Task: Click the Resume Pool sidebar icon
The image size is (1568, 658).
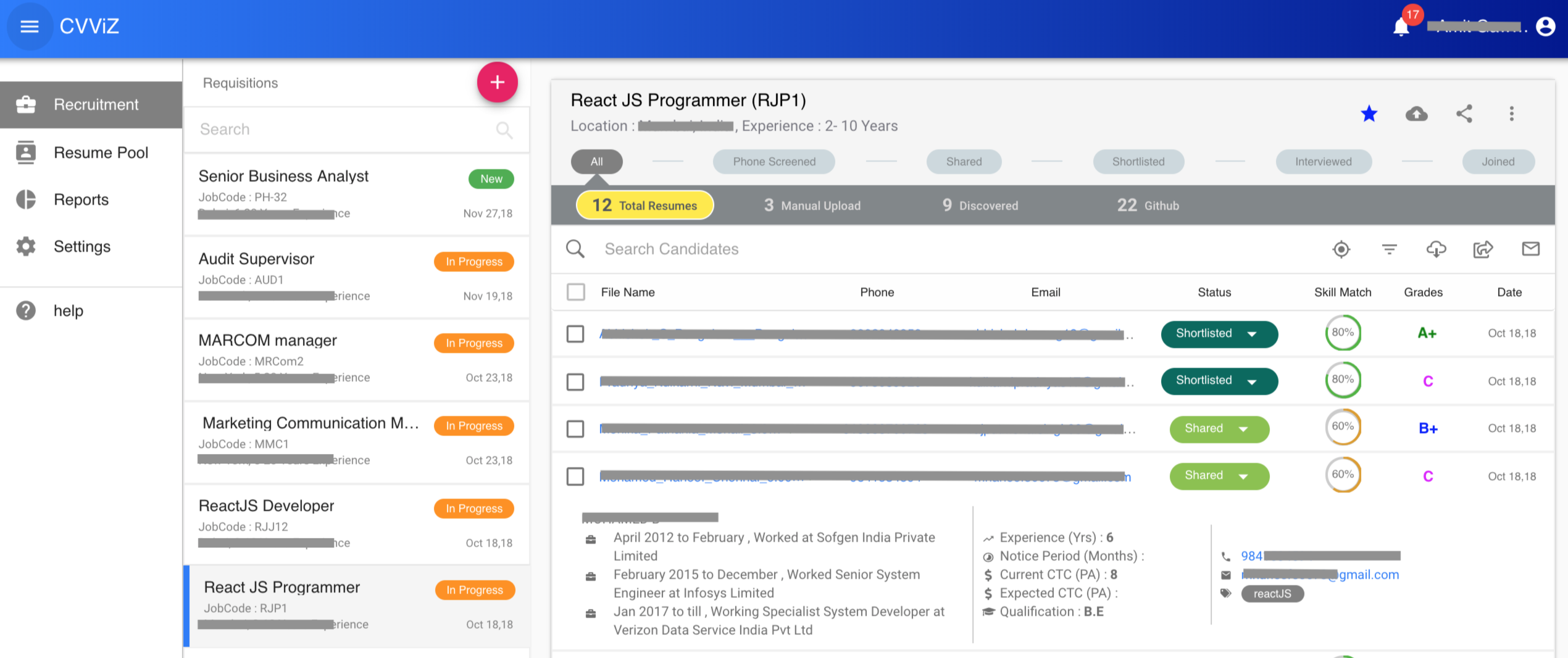Action: pyautogui.click(x=26, y=152)
